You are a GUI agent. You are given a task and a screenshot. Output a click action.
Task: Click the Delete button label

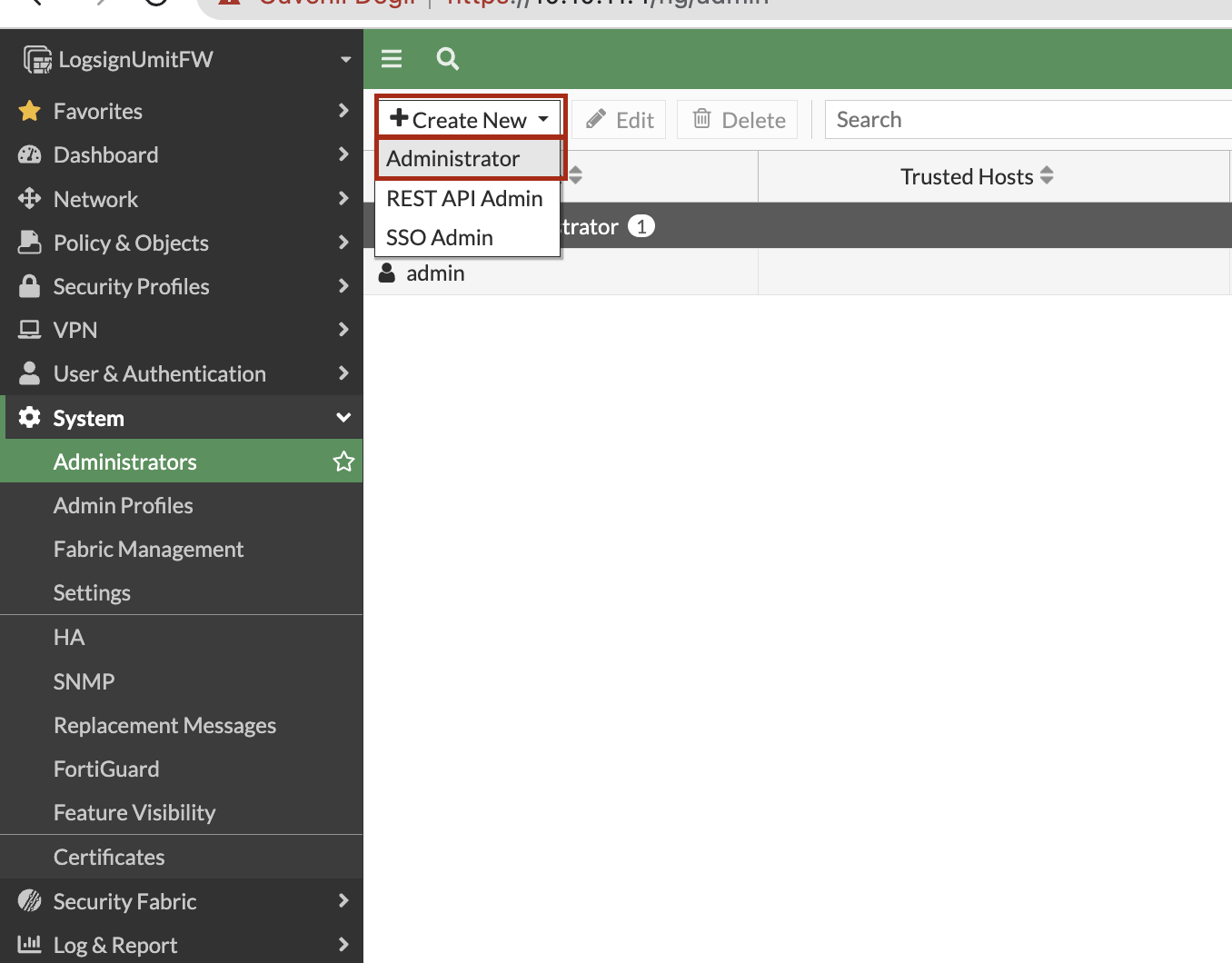(x=753, y=120)
